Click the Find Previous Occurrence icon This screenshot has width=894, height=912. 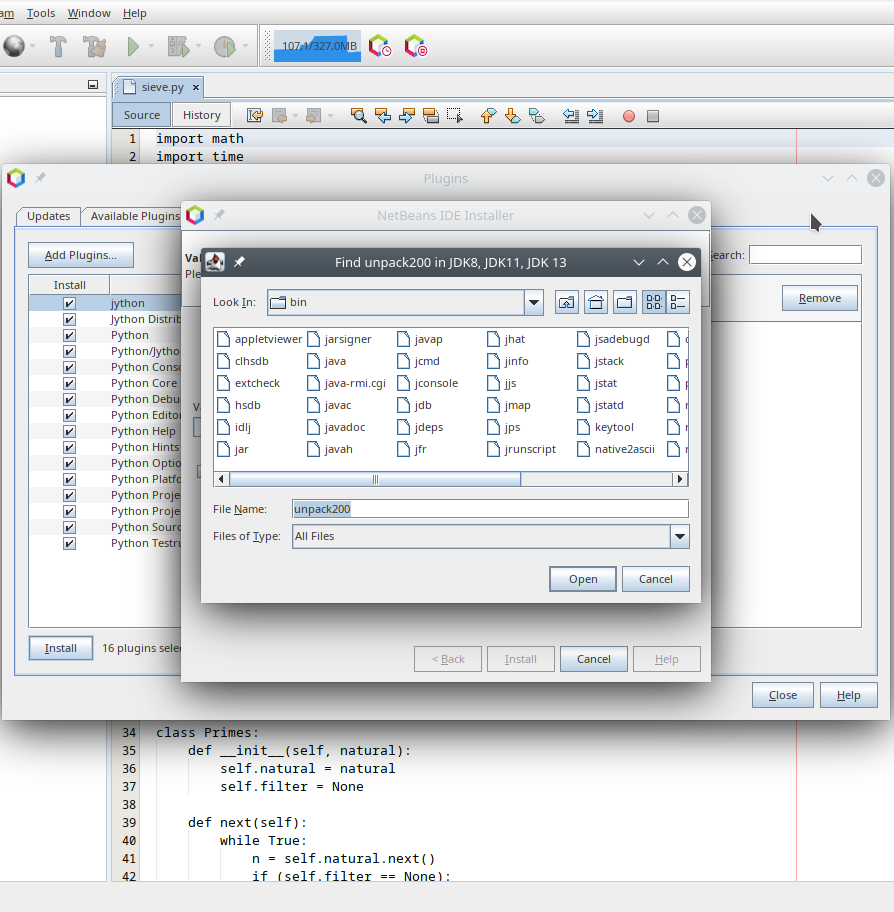(383, 116)
